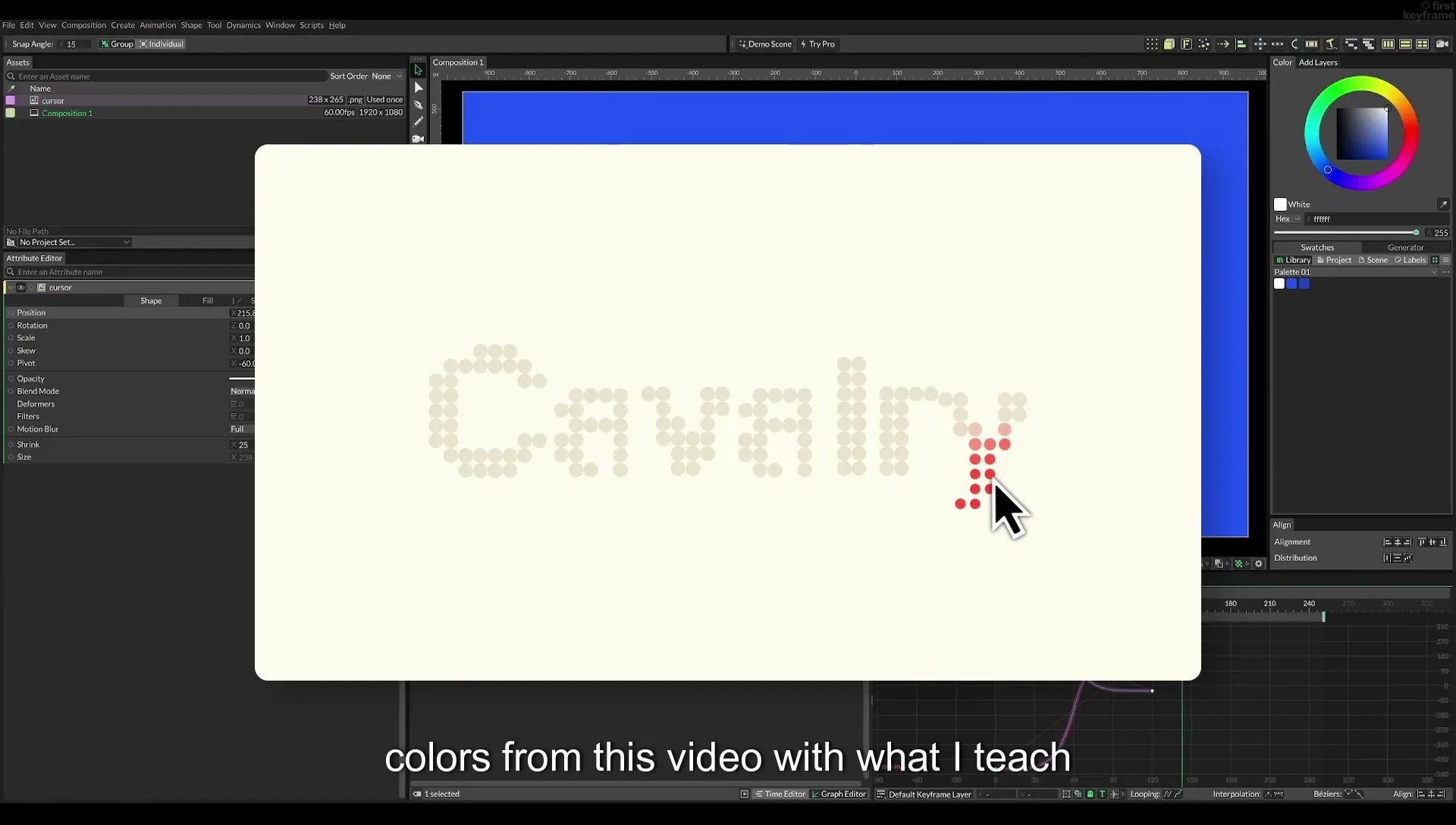Viewport: 1456px width, 825px height.
Task: Toggle Group snapping mode
Action: point(117,44)
